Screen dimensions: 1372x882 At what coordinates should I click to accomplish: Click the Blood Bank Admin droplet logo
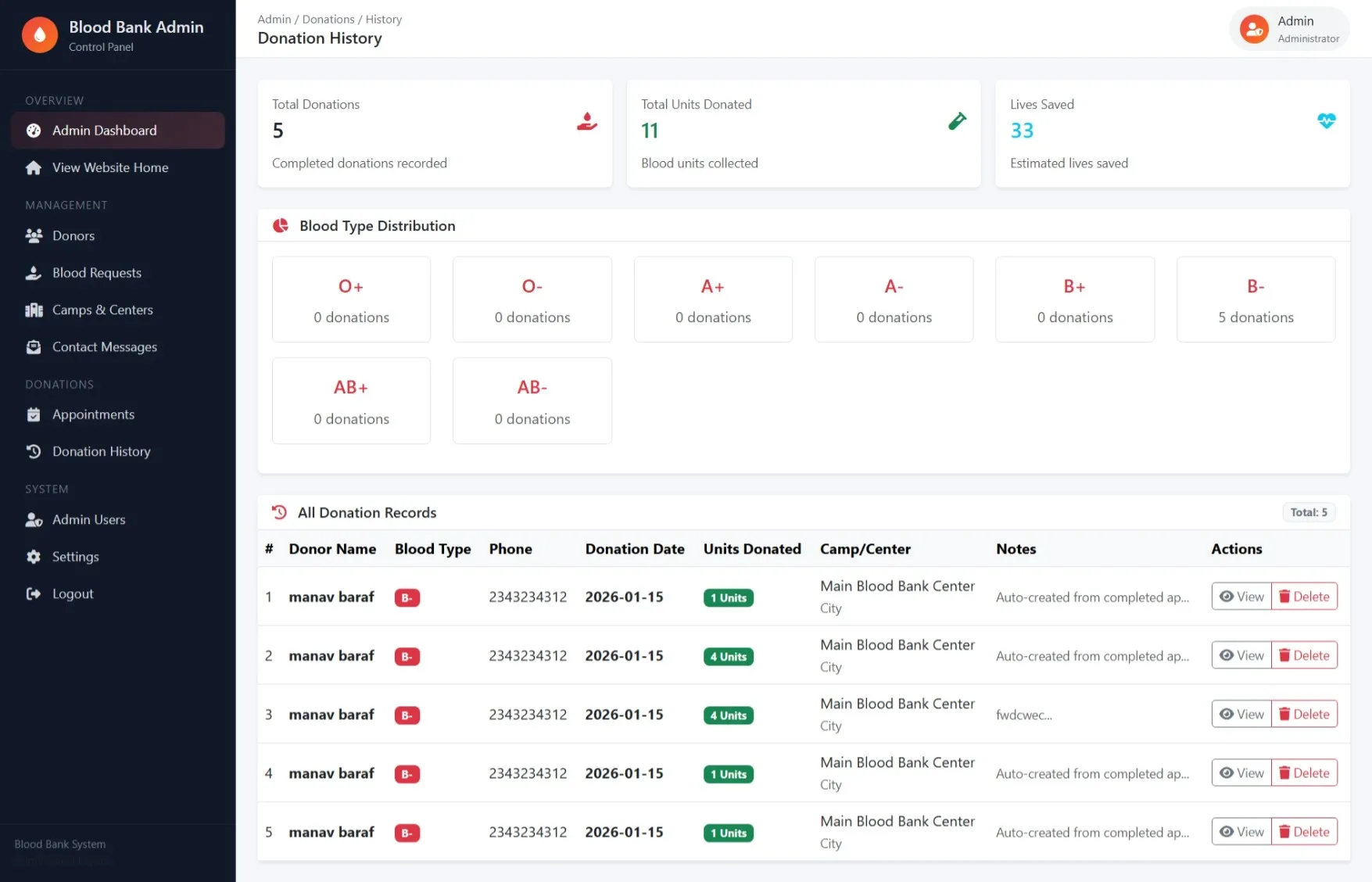39,34
